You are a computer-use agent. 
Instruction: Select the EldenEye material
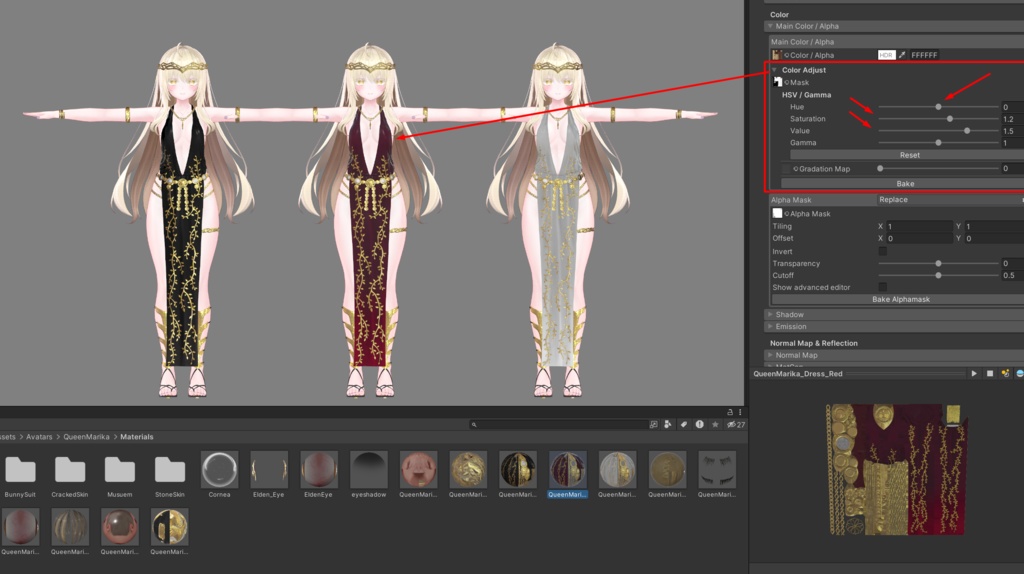pos(319,474)
